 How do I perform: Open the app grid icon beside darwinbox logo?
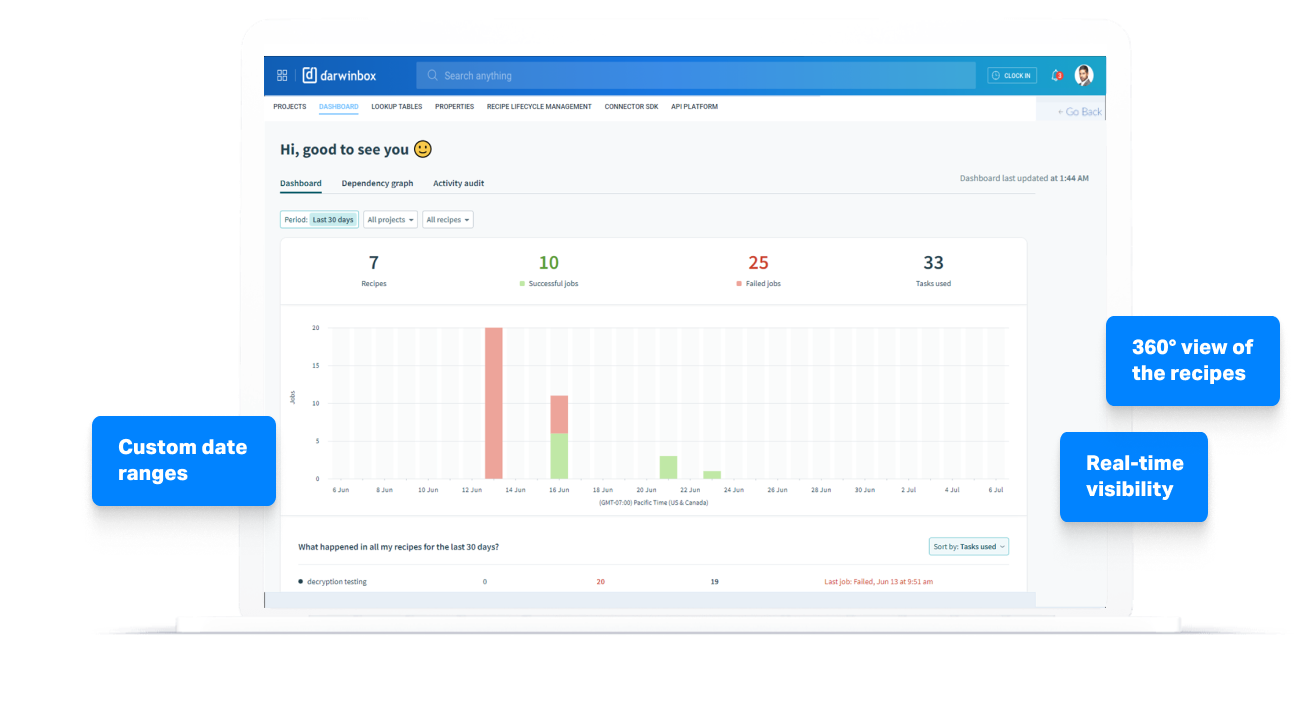(x=282, y=75)
